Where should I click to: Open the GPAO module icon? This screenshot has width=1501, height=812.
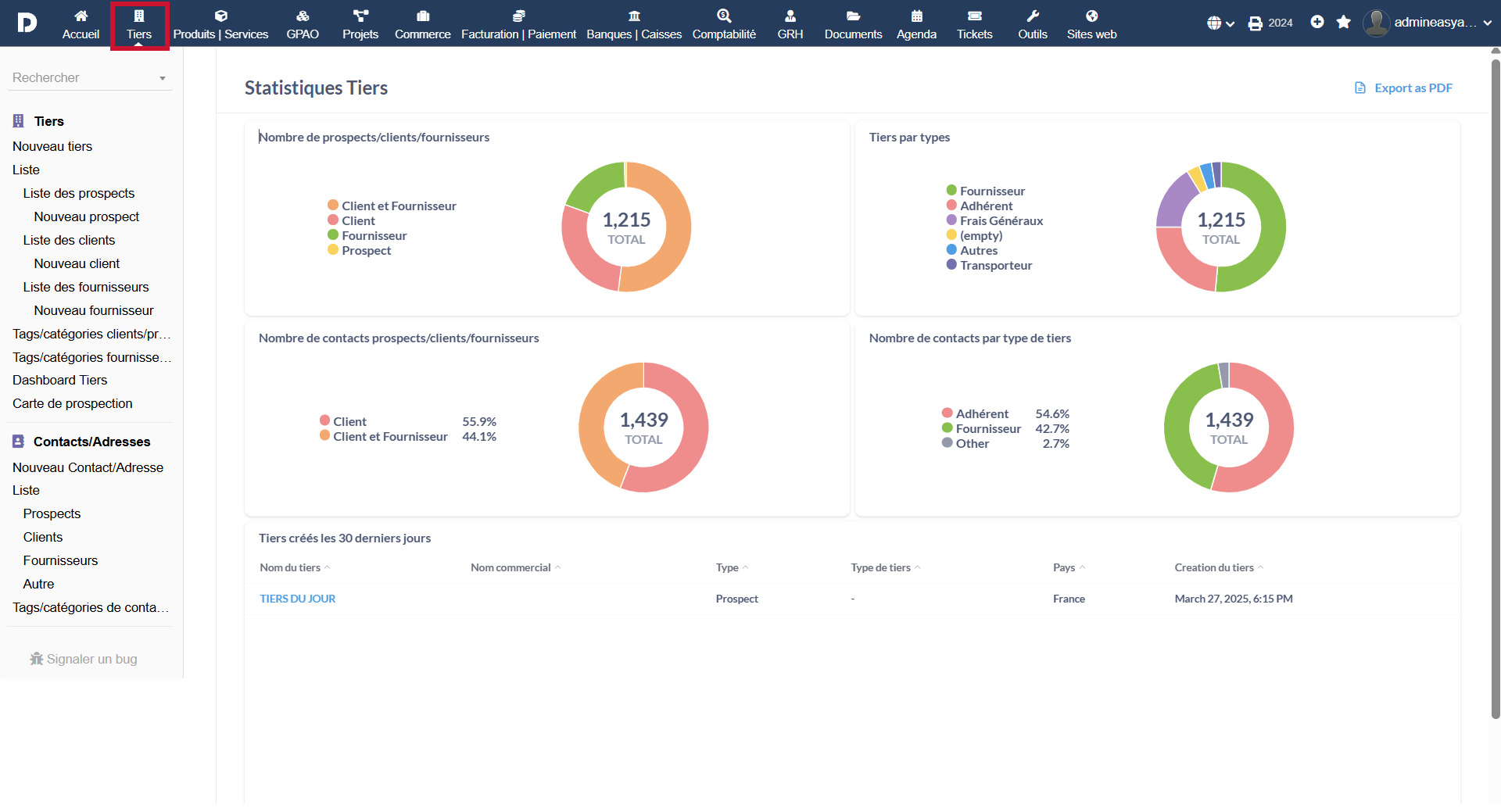(303, 16)
